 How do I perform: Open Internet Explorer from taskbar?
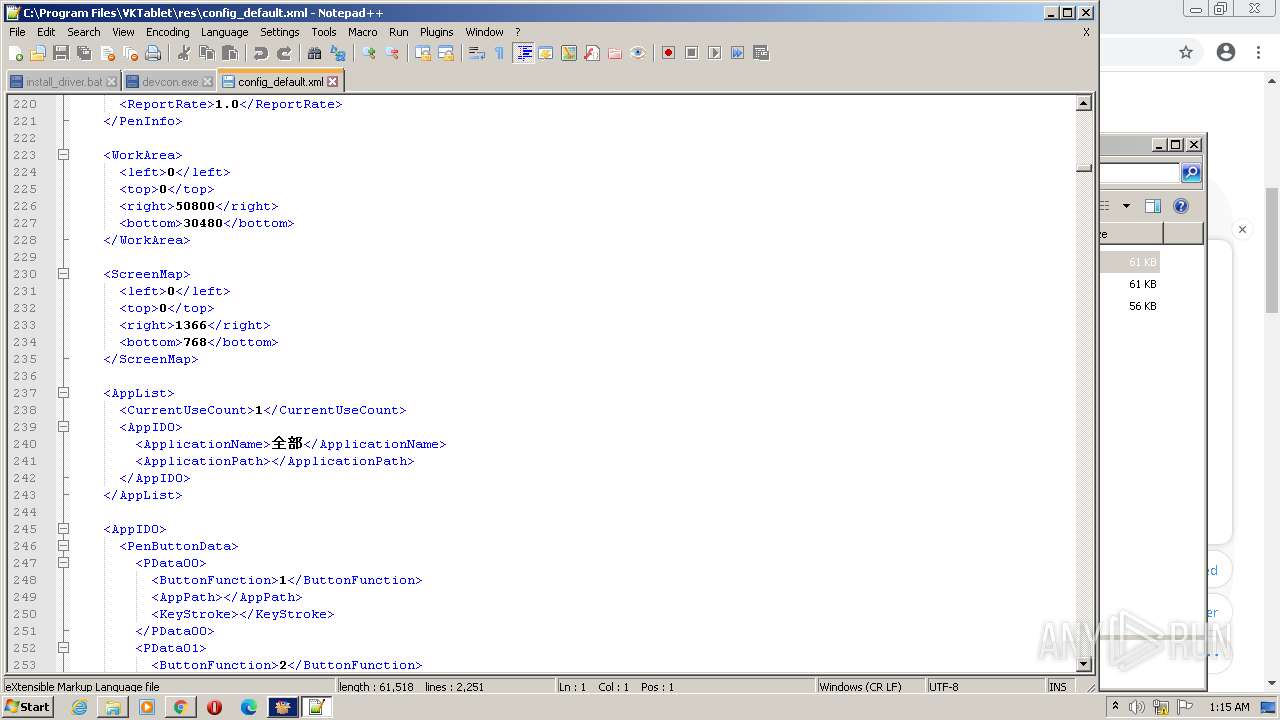click(x=79, y=707)
